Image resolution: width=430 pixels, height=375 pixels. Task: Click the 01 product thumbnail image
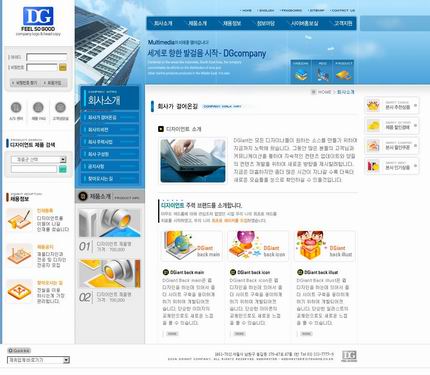point(110,222)
